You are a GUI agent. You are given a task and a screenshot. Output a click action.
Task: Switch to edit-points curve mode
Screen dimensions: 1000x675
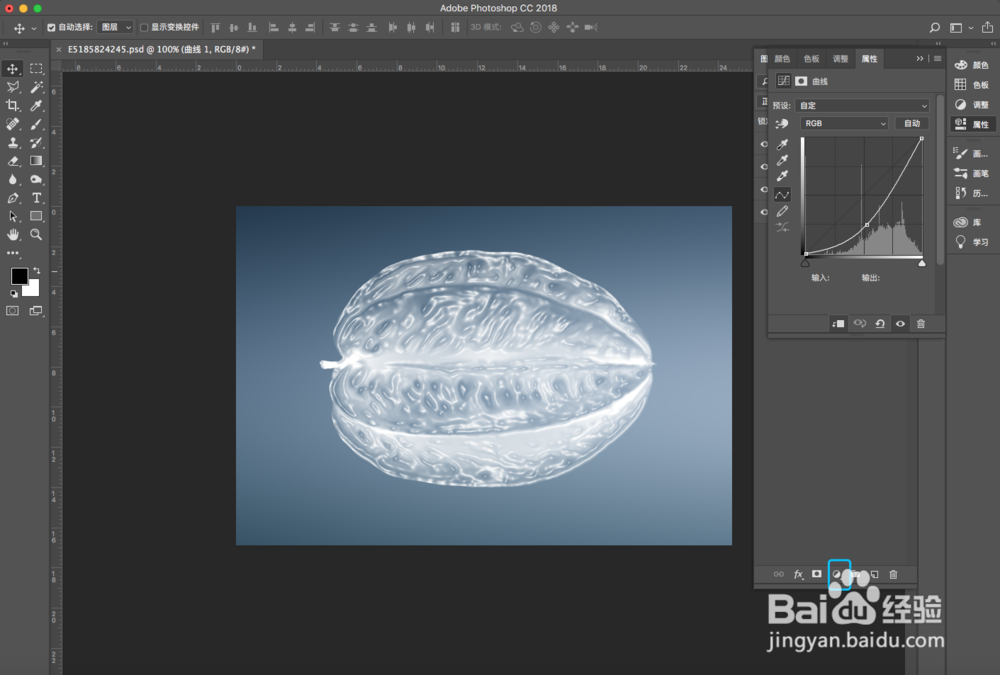pyautogui.click(x=782, y=195)
